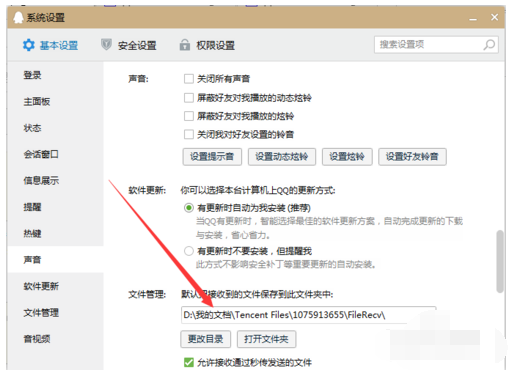The height and width of the screenshot is (370, 509).
Task: Click the 更改目录 button
Action: pyautogui.click(x=205, y=339)
